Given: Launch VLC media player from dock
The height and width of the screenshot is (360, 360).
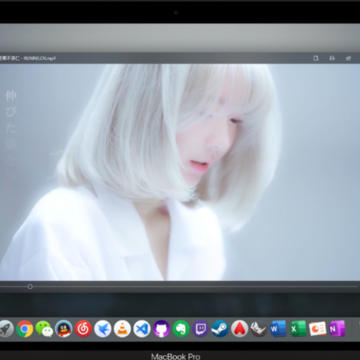Looking at the screenshot, I should (122, 329).
